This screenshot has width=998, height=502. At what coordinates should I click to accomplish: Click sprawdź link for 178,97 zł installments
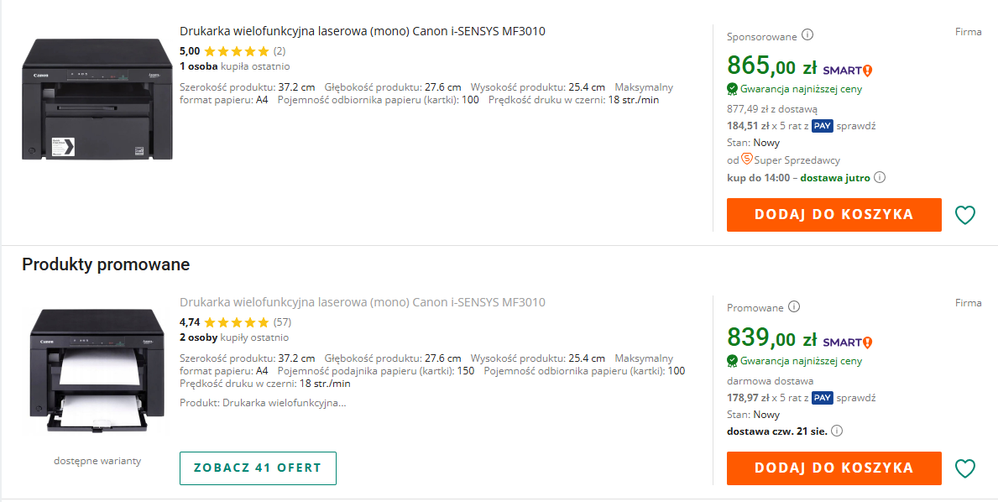857,397
